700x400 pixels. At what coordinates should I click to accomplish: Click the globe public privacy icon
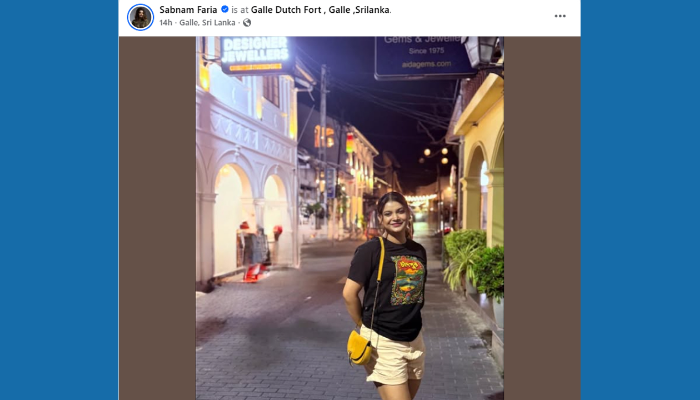[x=247, y=23]
